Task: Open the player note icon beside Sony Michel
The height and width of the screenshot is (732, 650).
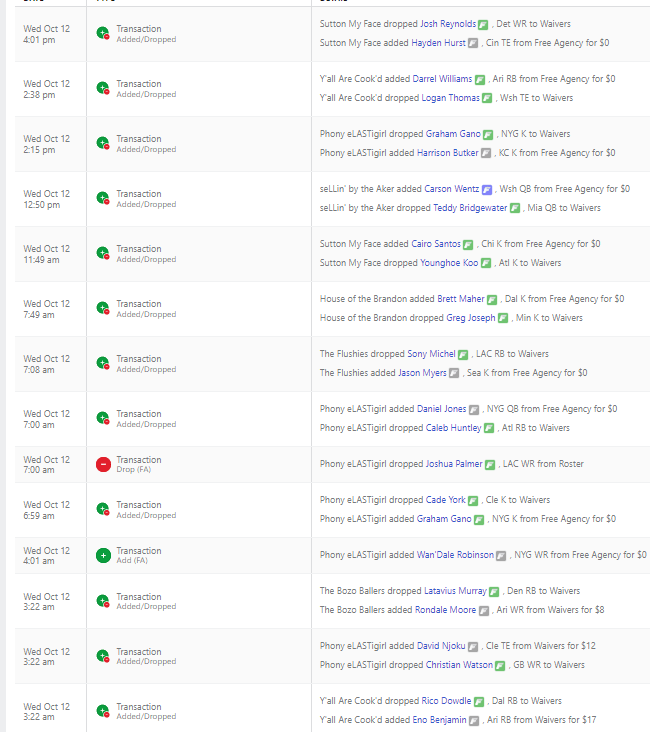Action: tap(462, 354)
